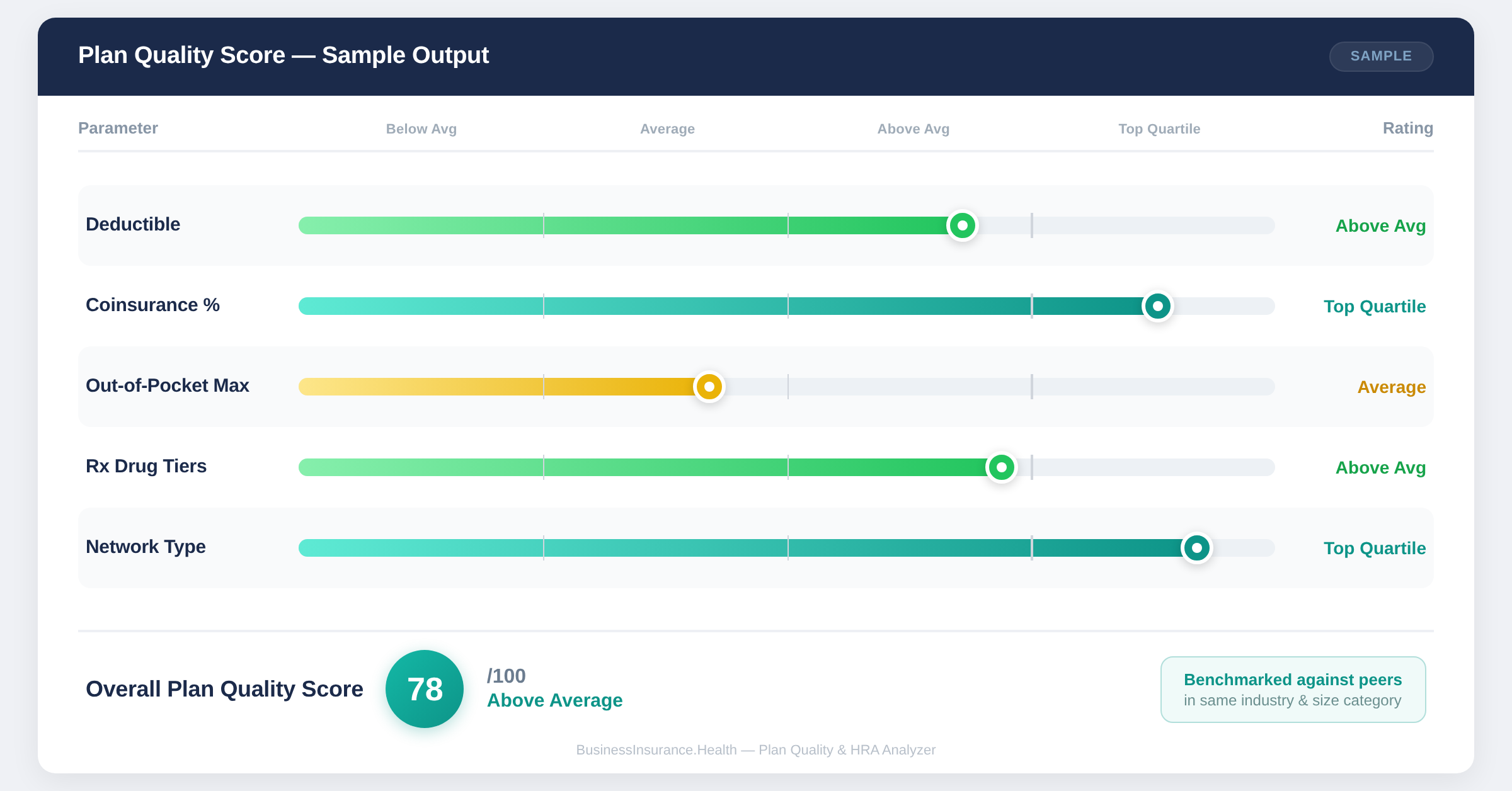Click the BusinessInsurance.Health footer text
This screenshot has width=1512, height=791.
click(755, 750)
